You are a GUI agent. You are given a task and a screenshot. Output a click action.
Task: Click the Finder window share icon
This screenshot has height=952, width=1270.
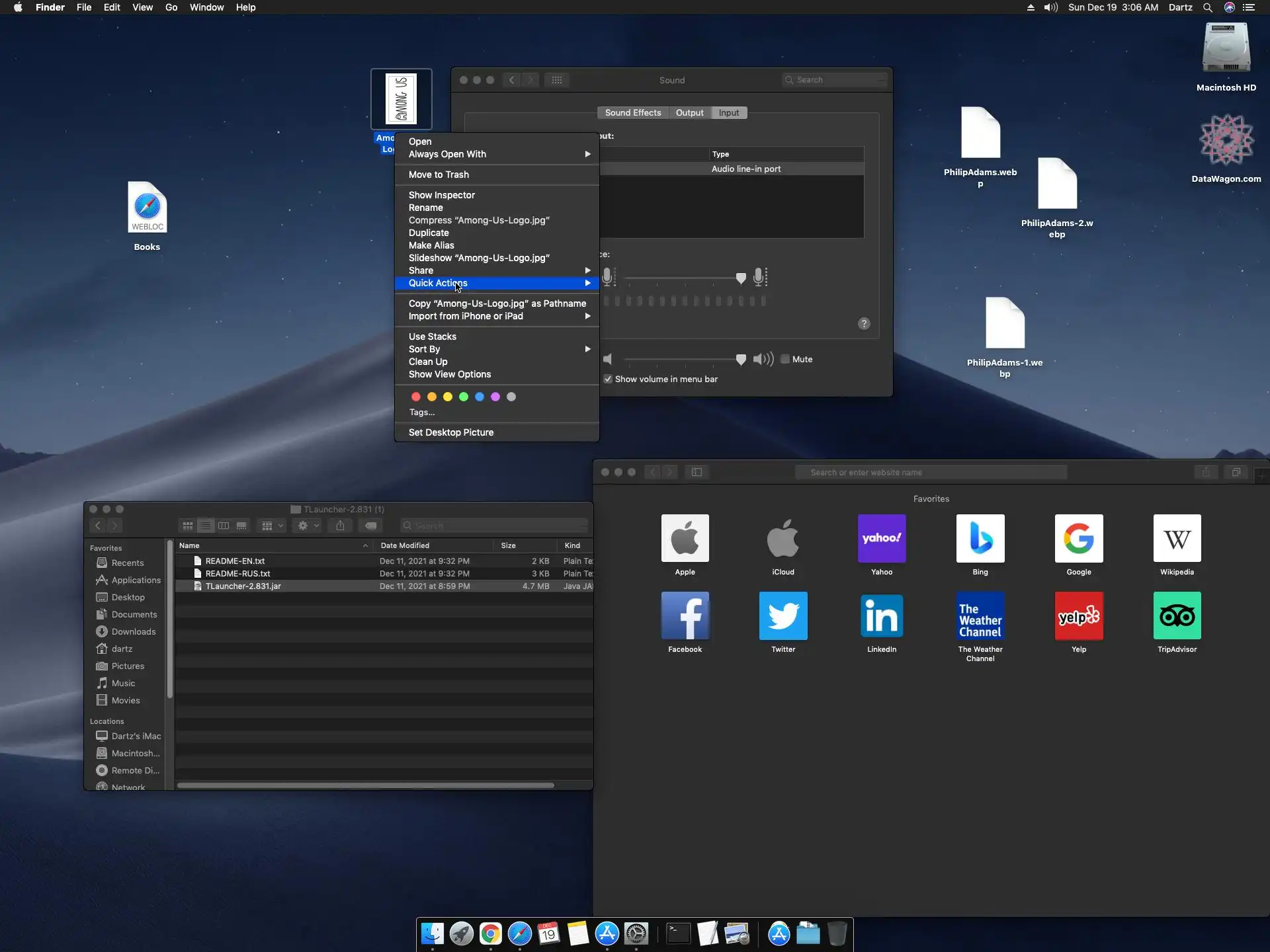[x=340, y=526]
